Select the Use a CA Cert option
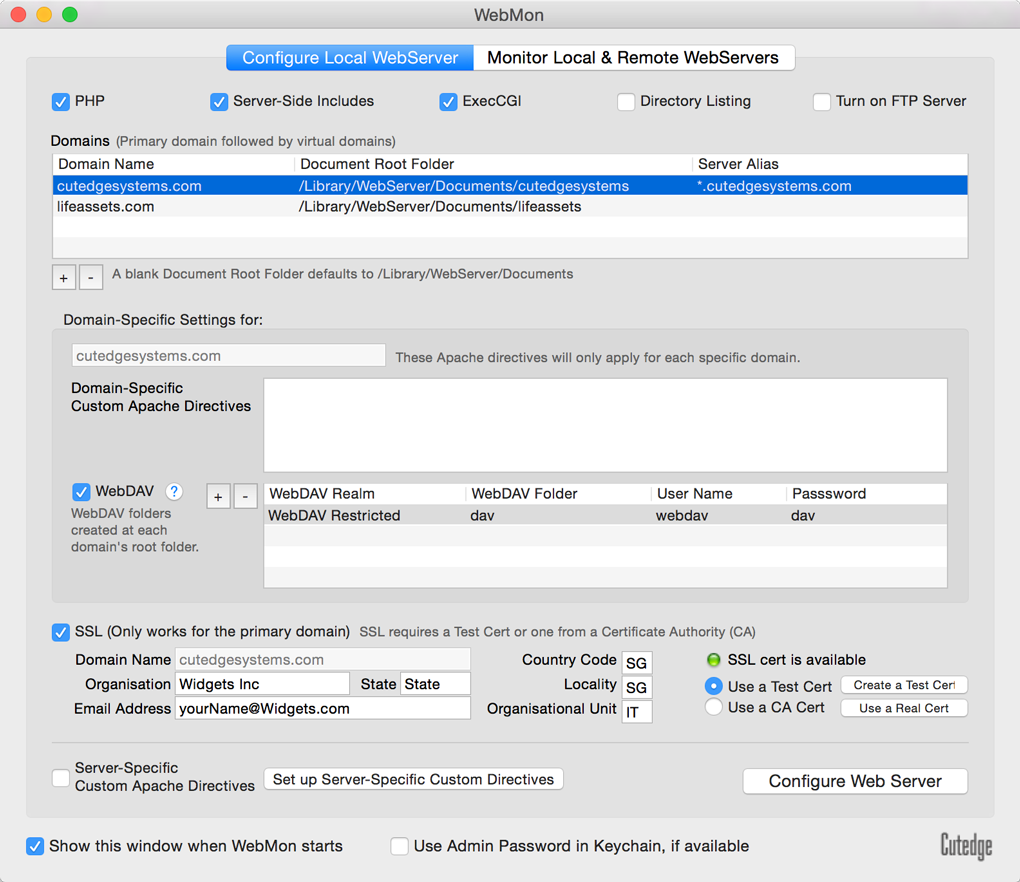 coord(714,708)
